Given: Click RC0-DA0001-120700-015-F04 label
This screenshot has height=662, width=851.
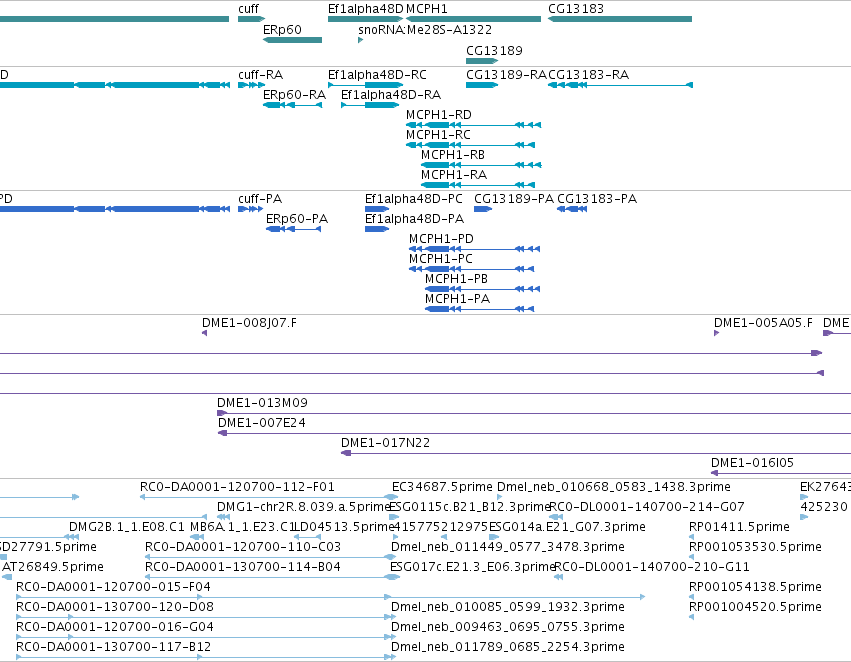Looking at the screenshot, I should tap(113, 588).
